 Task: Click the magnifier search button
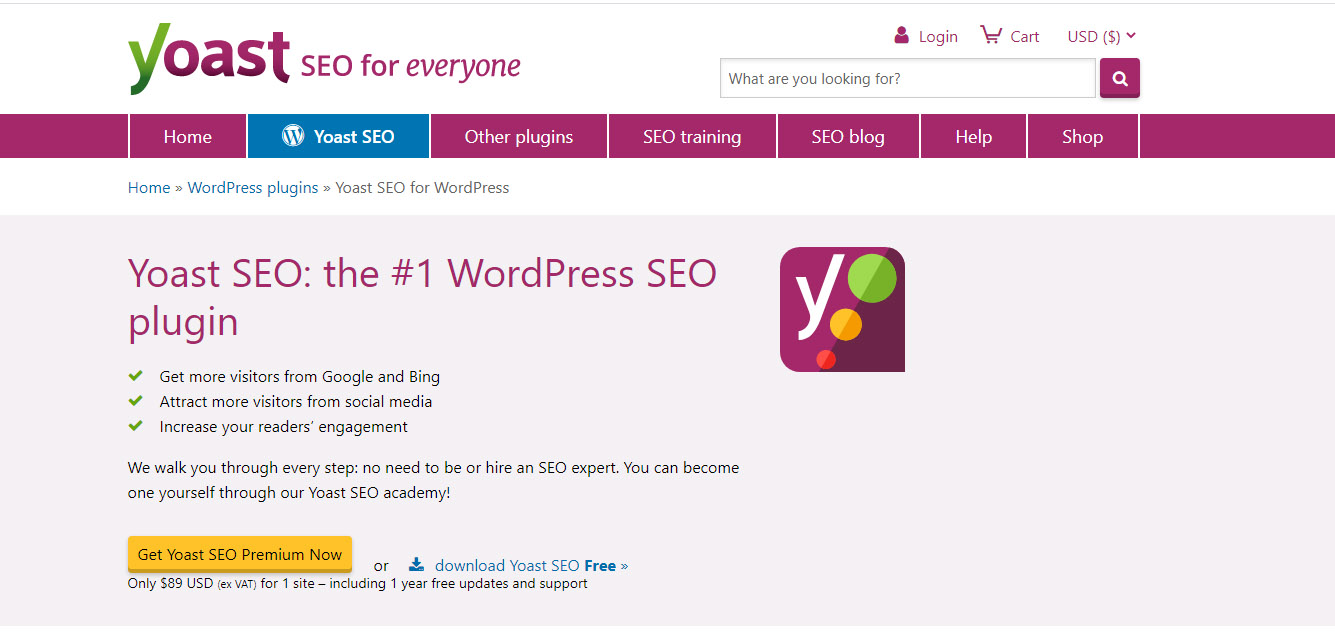(1120, 78)
